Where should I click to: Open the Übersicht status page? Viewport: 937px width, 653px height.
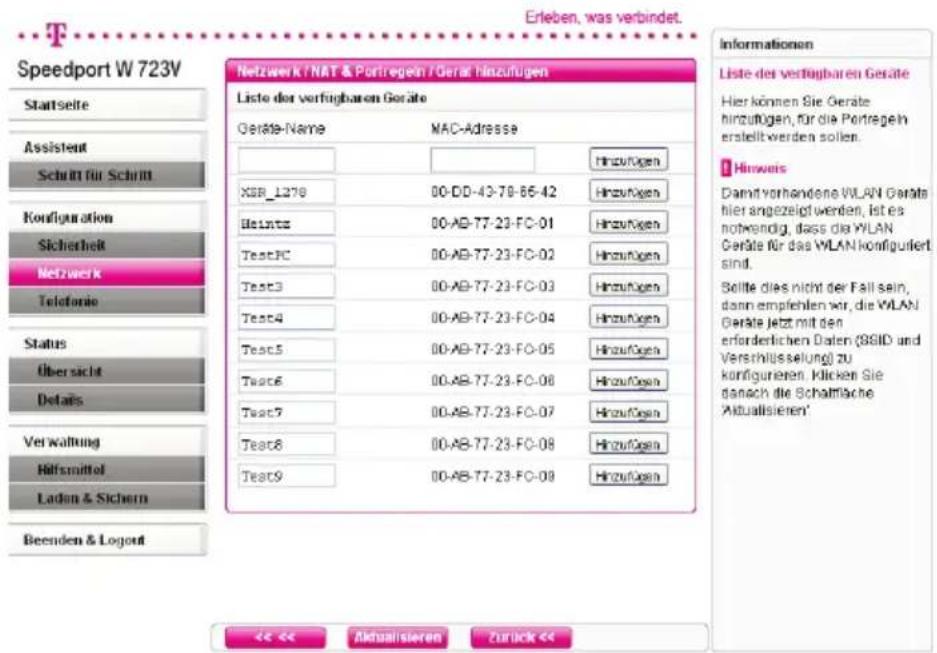[108, 371]
